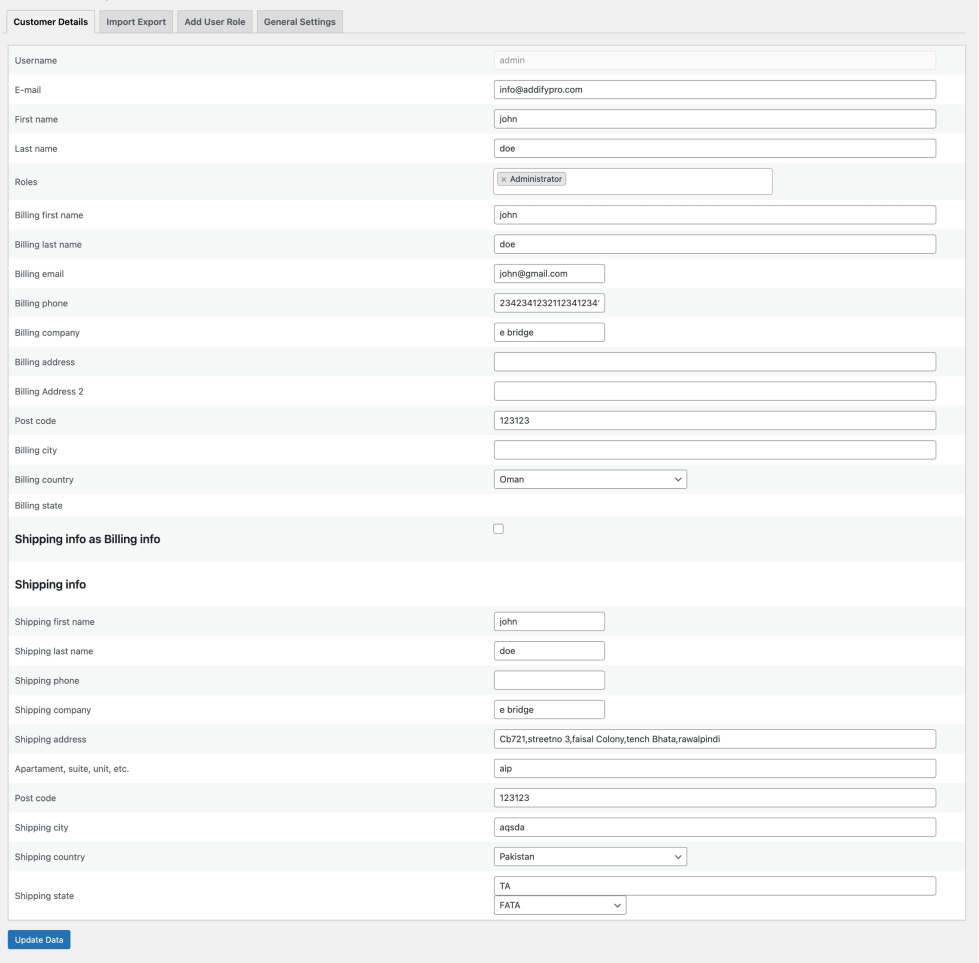Click the empty Billing address field

(714, 362)
